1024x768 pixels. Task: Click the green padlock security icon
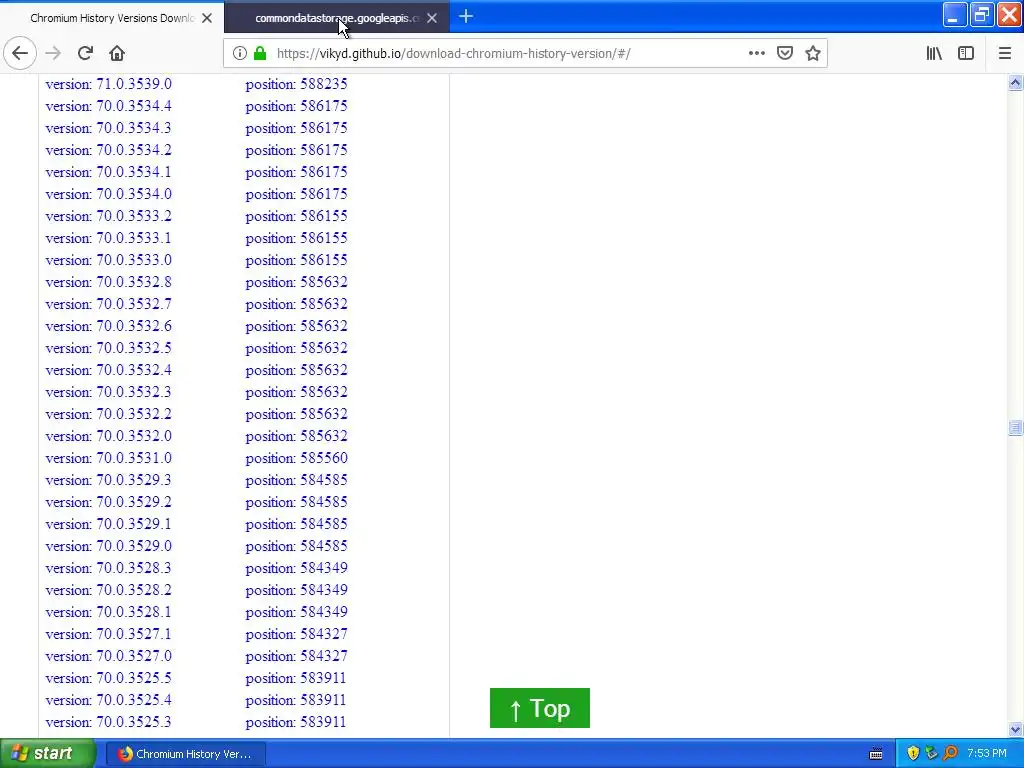point(260,54)
